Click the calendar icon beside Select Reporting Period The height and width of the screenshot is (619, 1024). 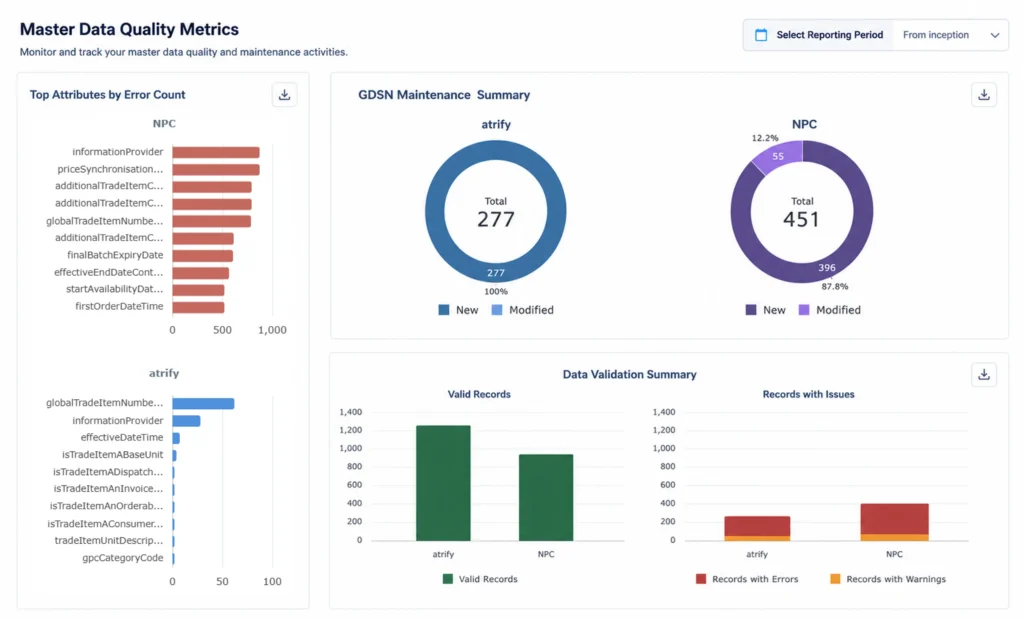761,35
